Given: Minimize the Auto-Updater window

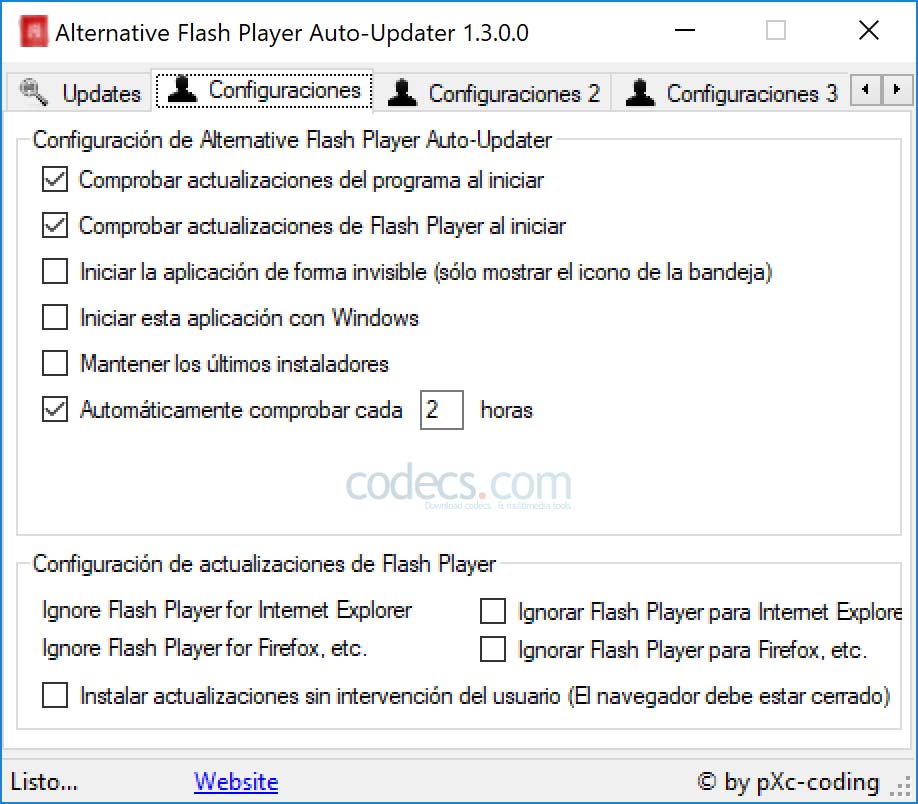Looking at the screenshot, I should (x=684, y=30).
